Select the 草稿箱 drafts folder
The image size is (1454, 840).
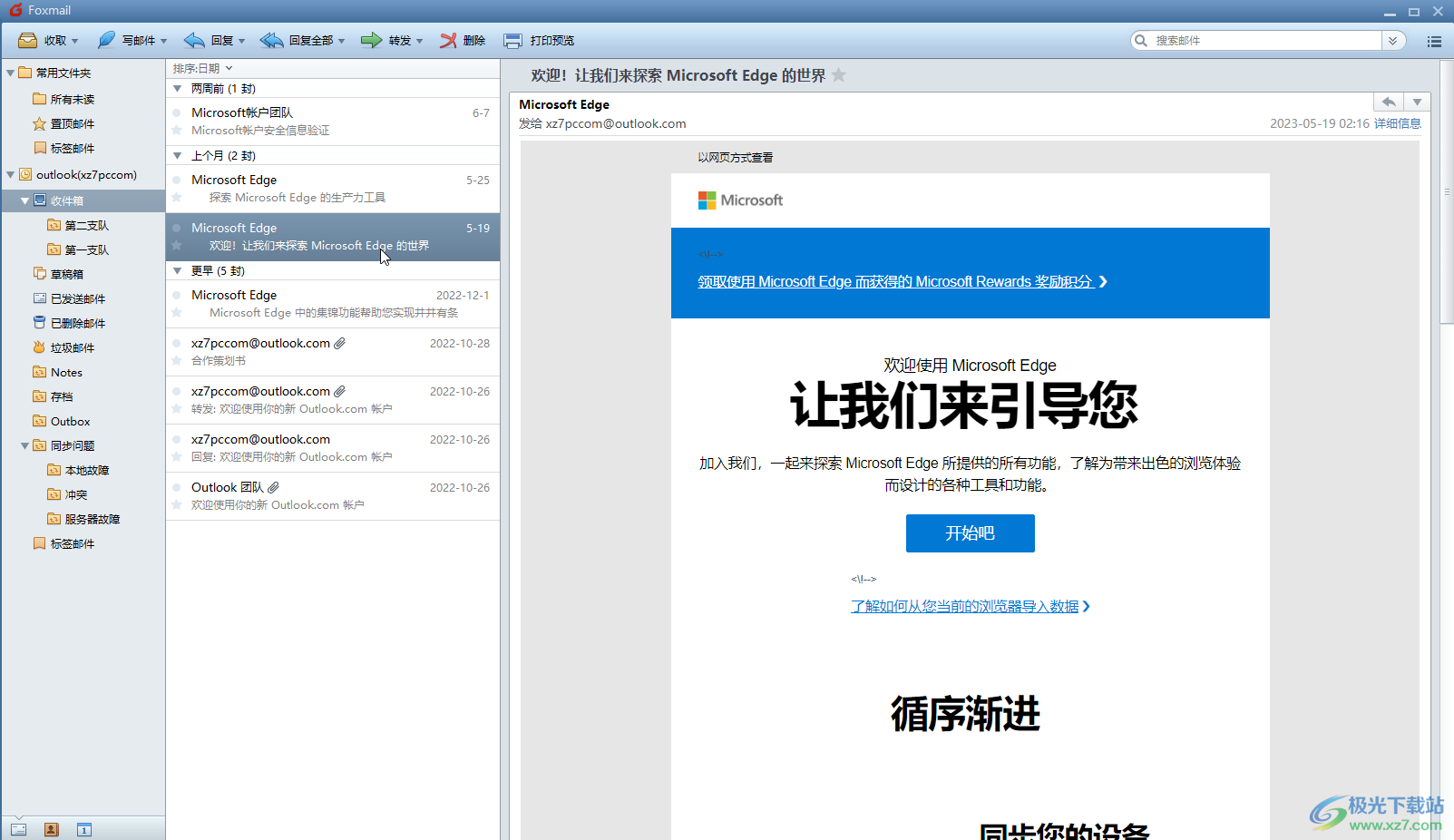coord(66,274)
